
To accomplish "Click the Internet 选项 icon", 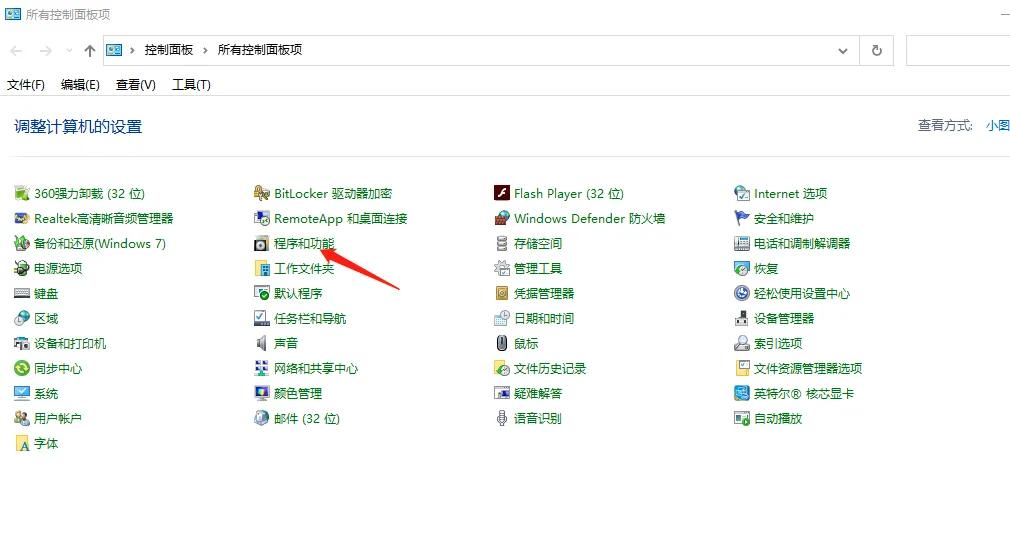I will [742, 193].
